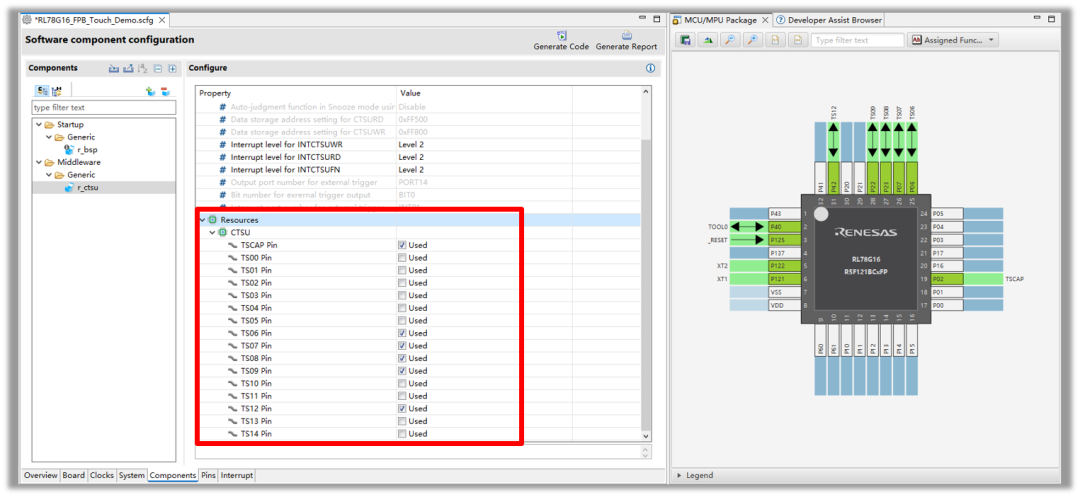The width and height of the screenshot is (1080, 497).
Task: Select r_bsp component in tree
Action: tap(86, 150)
